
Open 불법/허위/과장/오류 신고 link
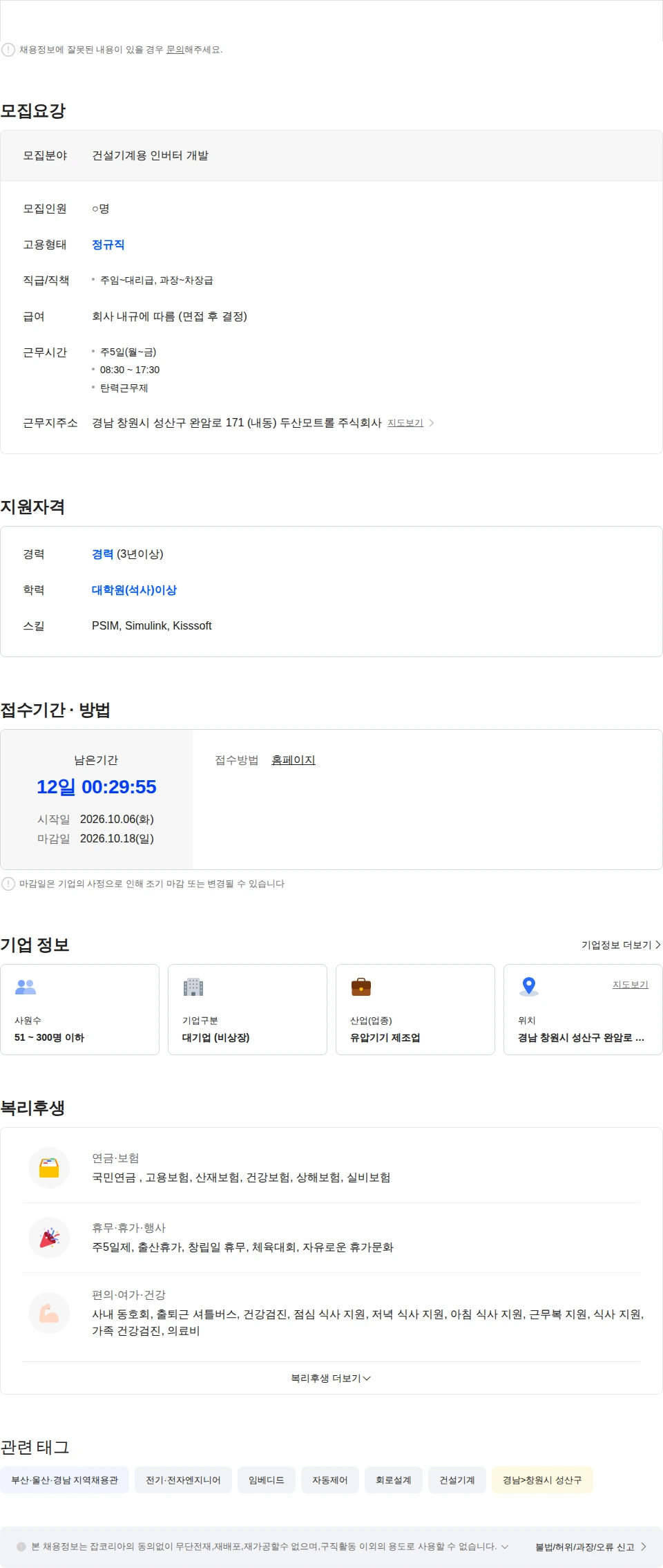point(585,1547)
